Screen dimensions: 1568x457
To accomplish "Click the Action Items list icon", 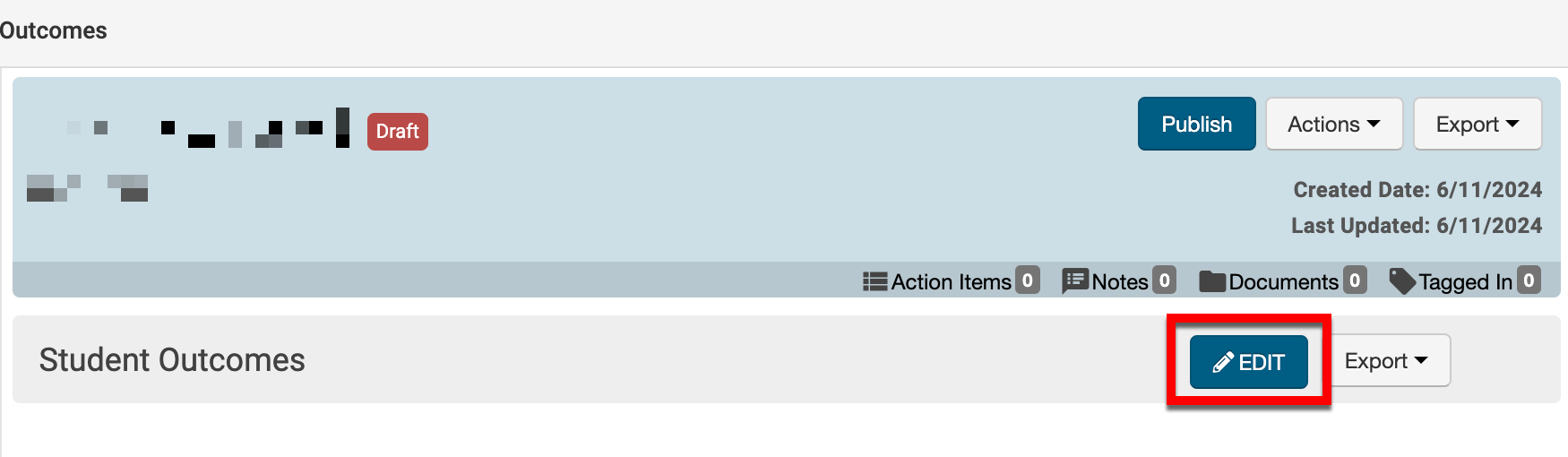I will click(874, 281).
